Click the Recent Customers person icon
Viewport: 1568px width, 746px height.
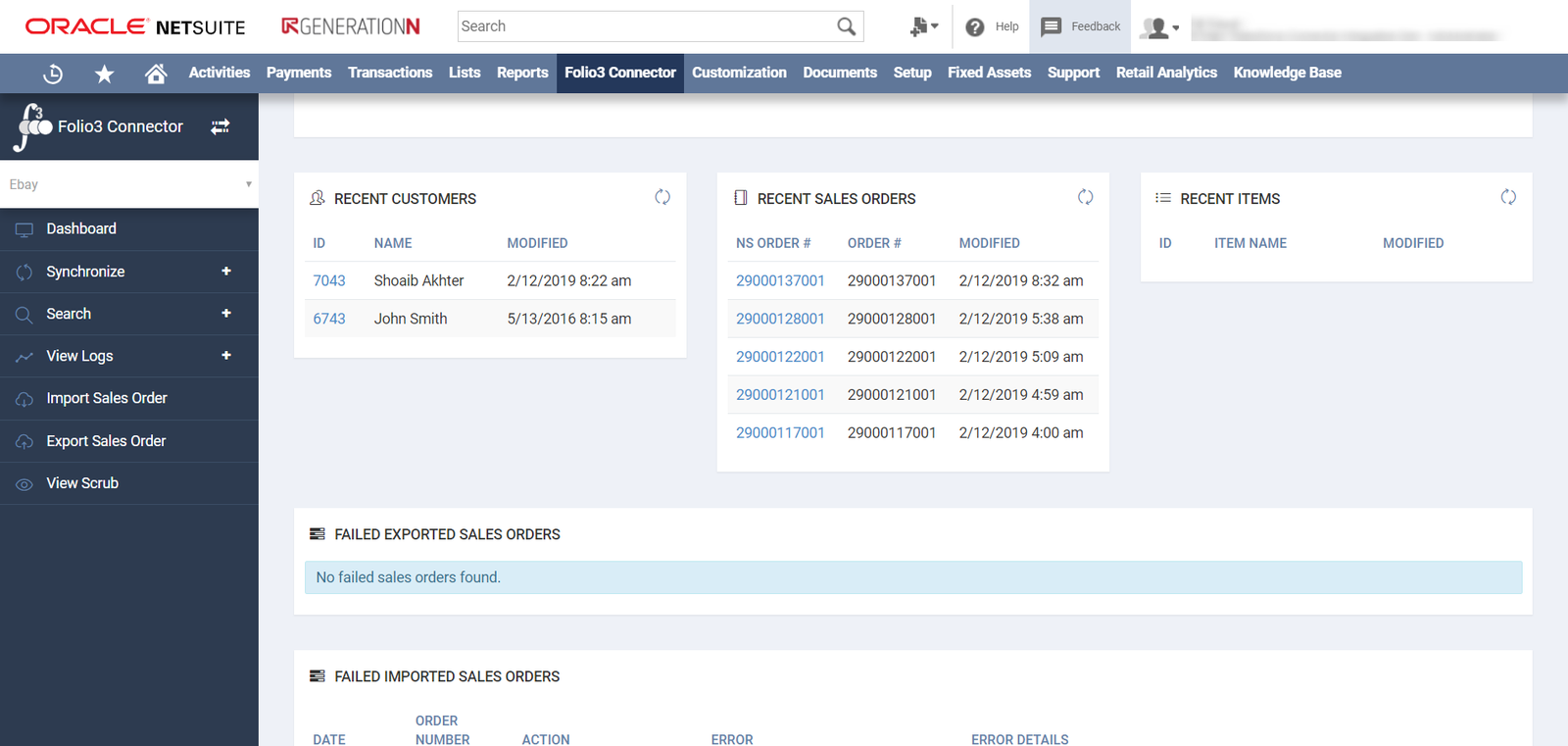click(x=318, y=198)
